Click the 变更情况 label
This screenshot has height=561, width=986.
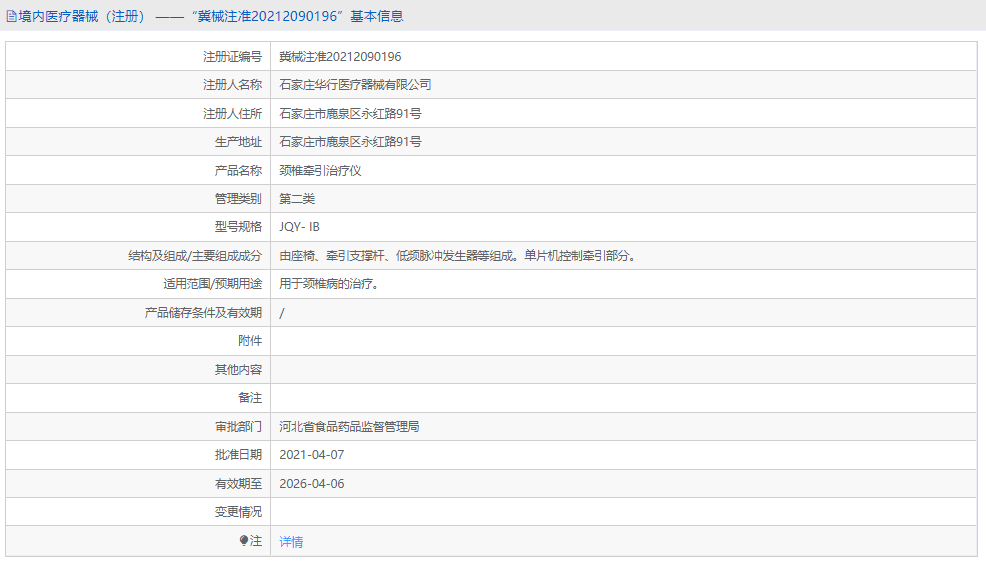click(x=238, y=512)
